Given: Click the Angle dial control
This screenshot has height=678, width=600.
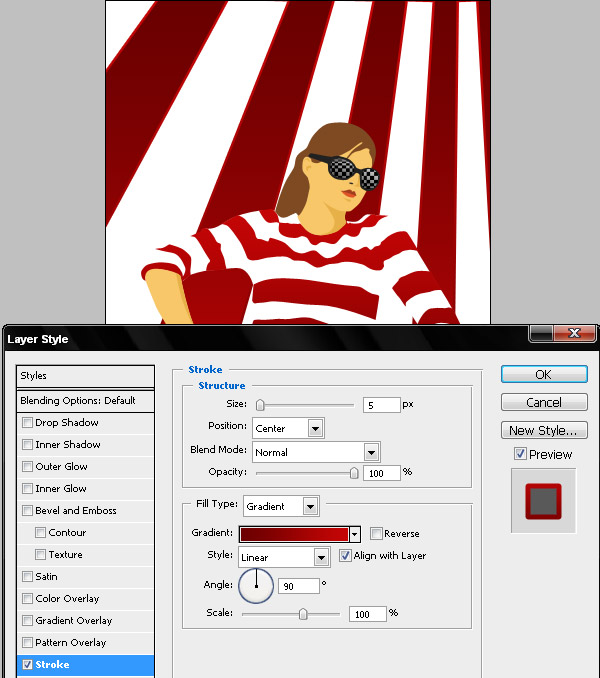Looking at the screenshot, I should tap(256, 586).
